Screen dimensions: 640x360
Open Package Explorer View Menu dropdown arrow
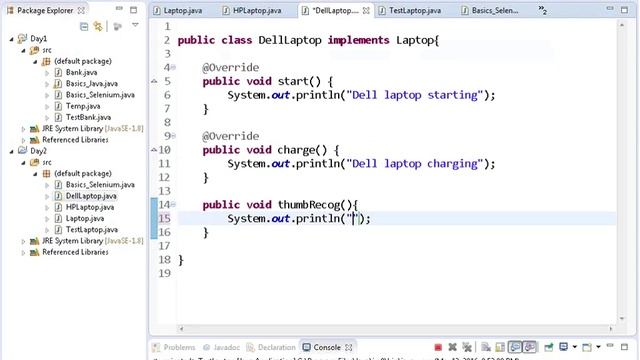click(x=135, y=25)
